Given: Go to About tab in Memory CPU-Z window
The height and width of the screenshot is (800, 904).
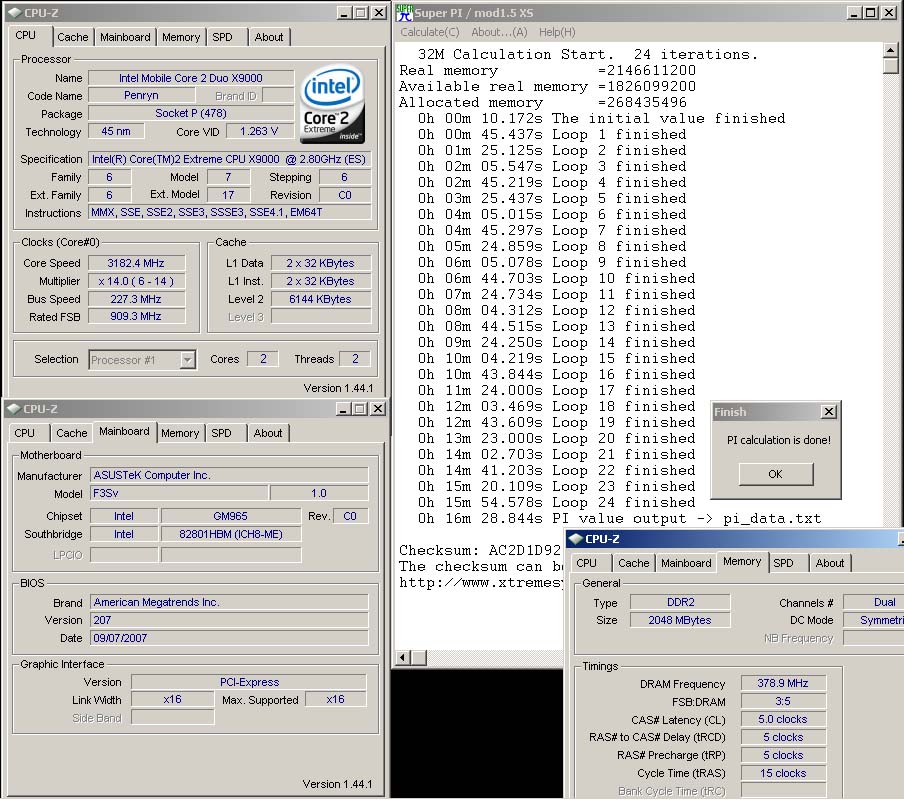Looking at the screenshot, I should coord(830,563).
